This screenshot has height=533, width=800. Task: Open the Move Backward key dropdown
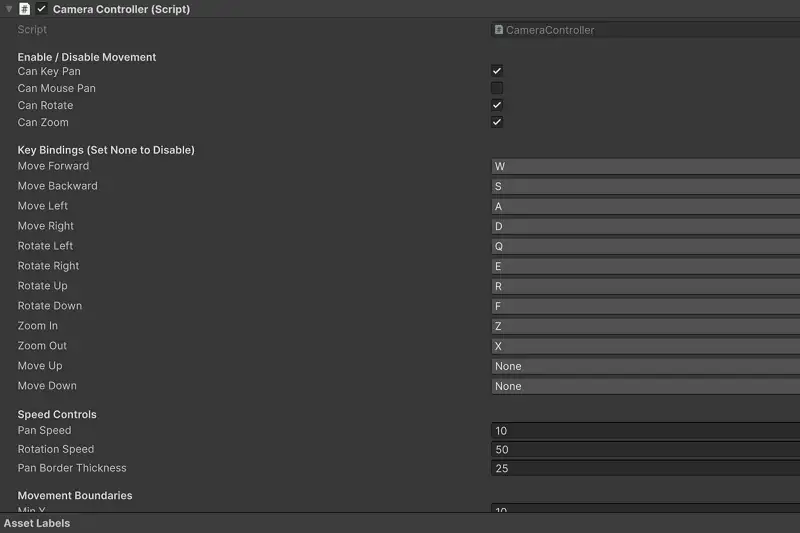(645, 186)
